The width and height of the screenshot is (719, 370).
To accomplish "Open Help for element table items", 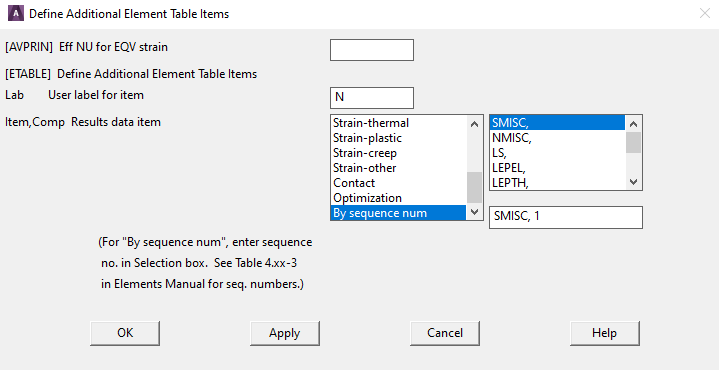I will (x=605, y=333).
